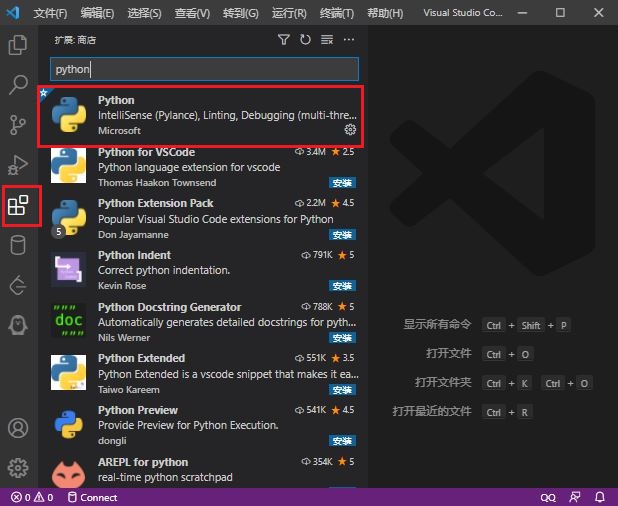
Task: Open the Manage gear in activity bar
Action: (x=18, y=468)
